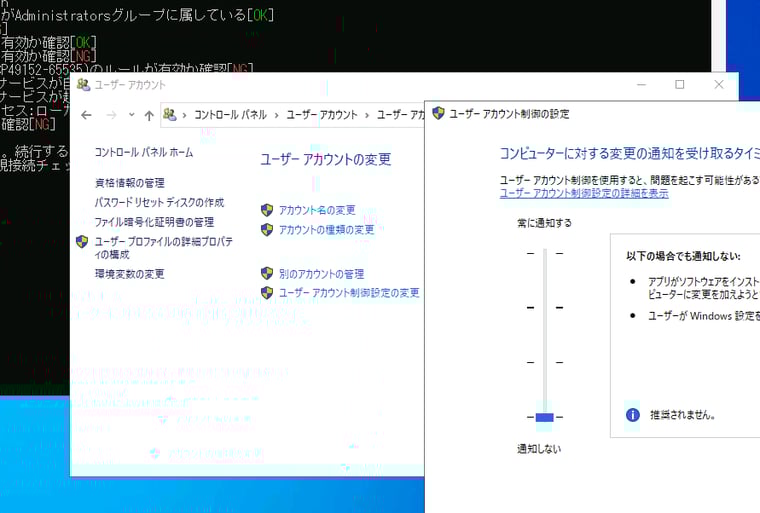The width and height of the screenshot is (760, 513).
Task: Close the ユーザー アカウント window
Action: click(719, 85)
